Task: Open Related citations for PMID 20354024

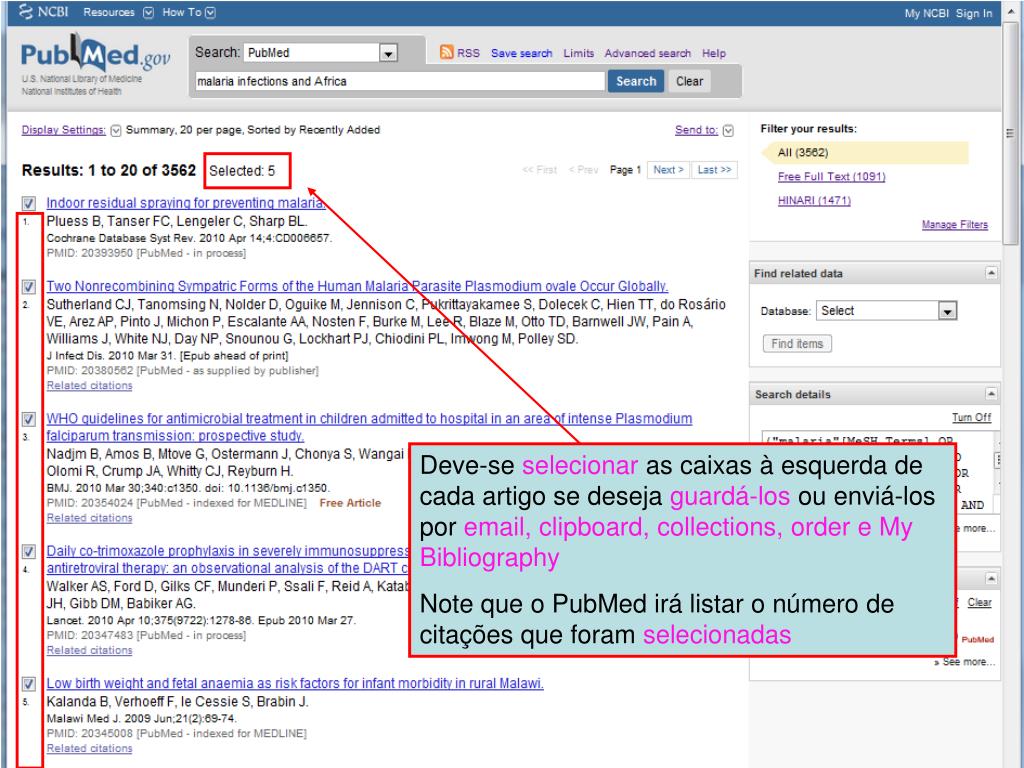Action: (89, 518)
